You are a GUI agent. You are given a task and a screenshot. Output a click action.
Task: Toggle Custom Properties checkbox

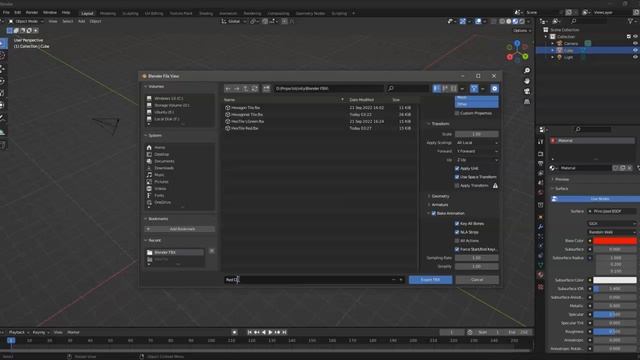(x=457, y=113)
